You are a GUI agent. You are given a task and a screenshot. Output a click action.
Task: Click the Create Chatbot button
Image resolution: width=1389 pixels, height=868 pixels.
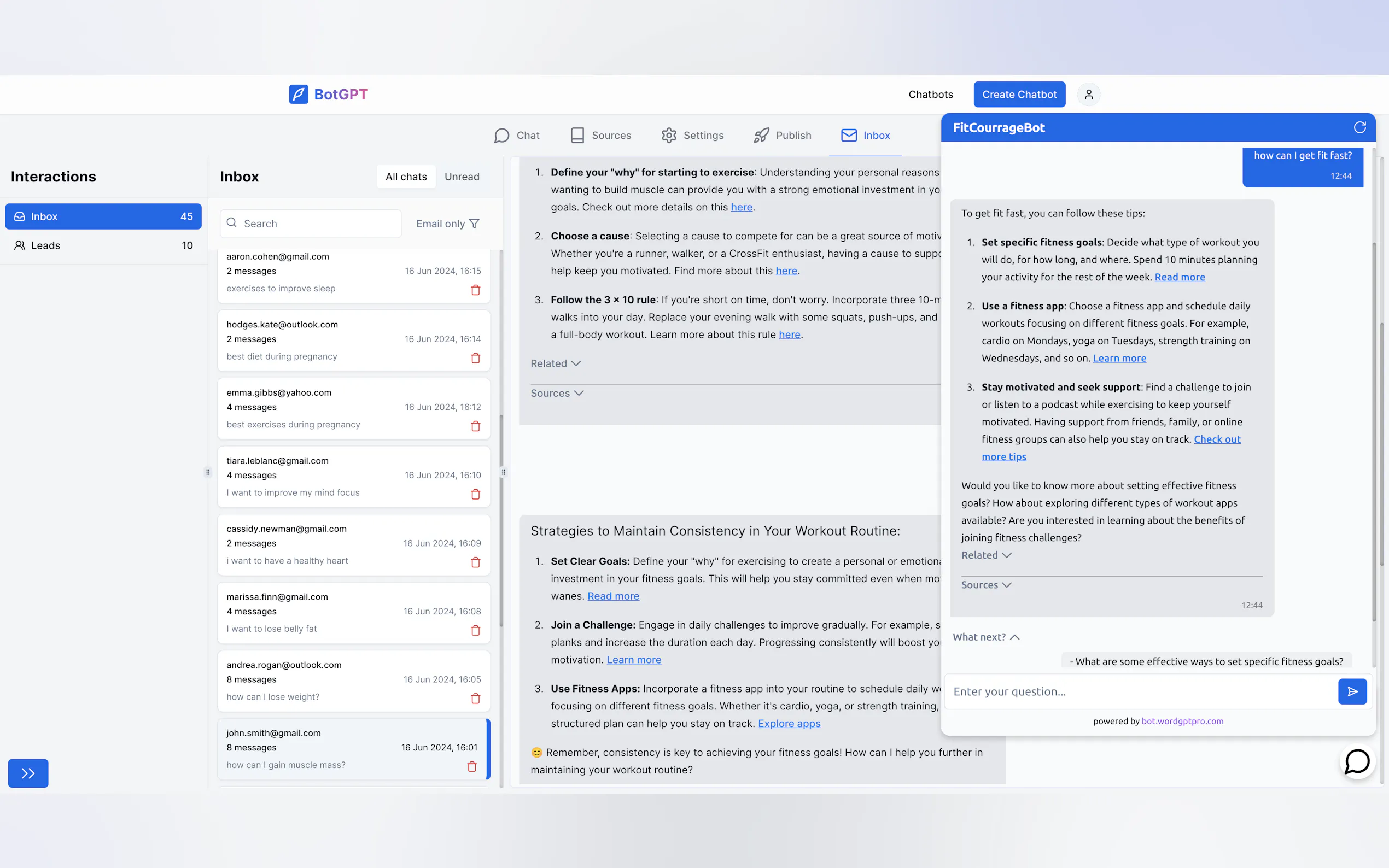[1019, 94]
